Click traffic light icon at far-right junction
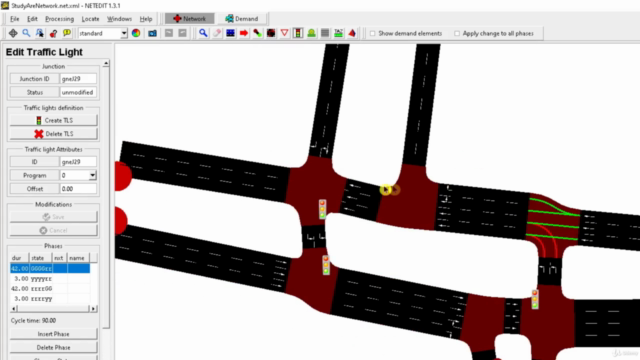Viewport: 640px width, 360px height. [535, 299]
